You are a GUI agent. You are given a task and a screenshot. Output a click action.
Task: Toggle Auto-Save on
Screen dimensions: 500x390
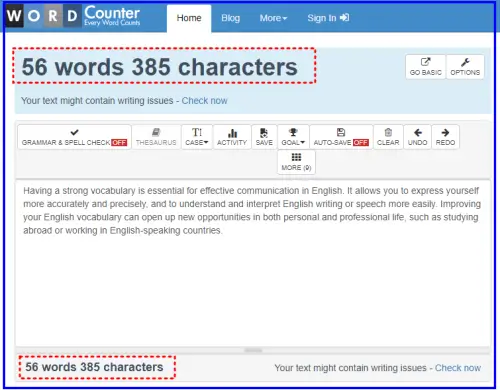click(341, 137)
